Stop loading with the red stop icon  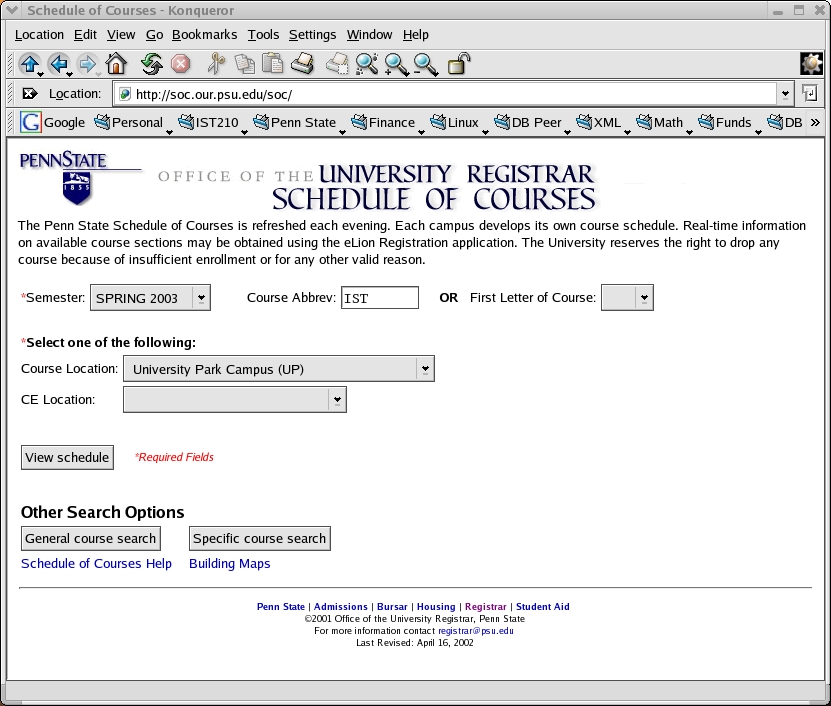[181, 64]
